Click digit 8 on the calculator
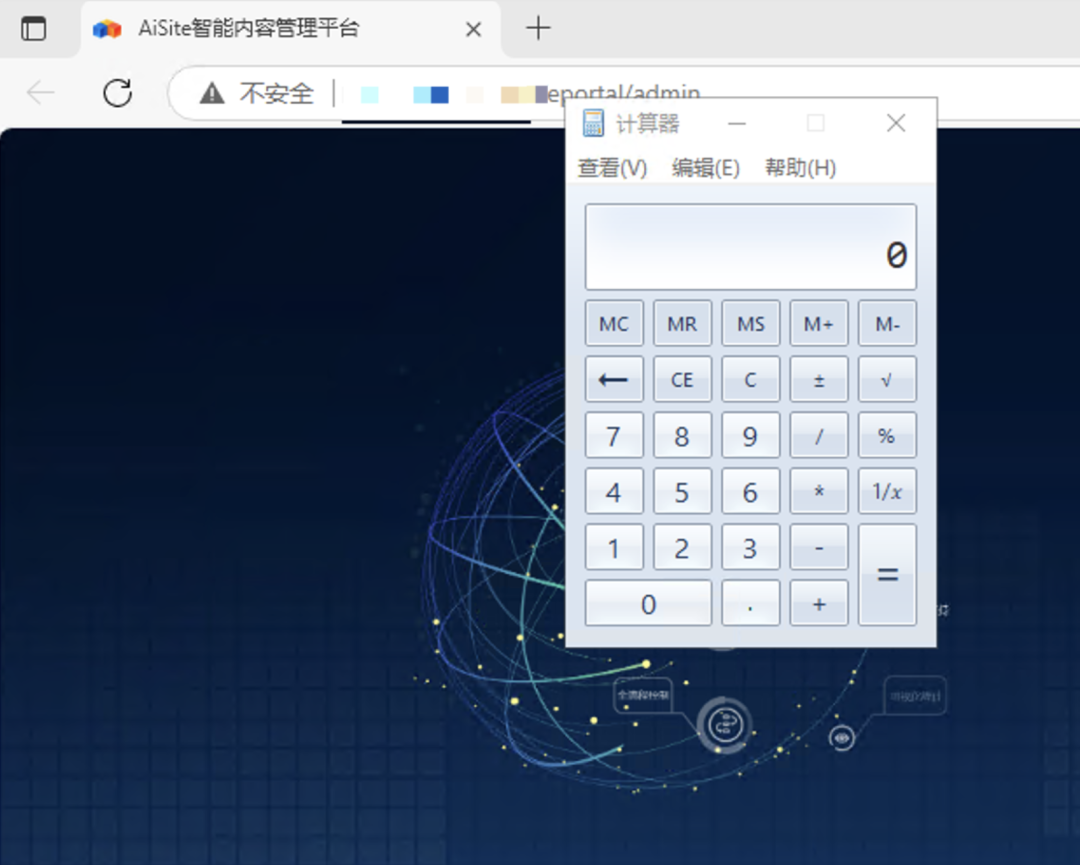Image resolution: width=1080 pixels, height=865 pixels. click(682, 435)
